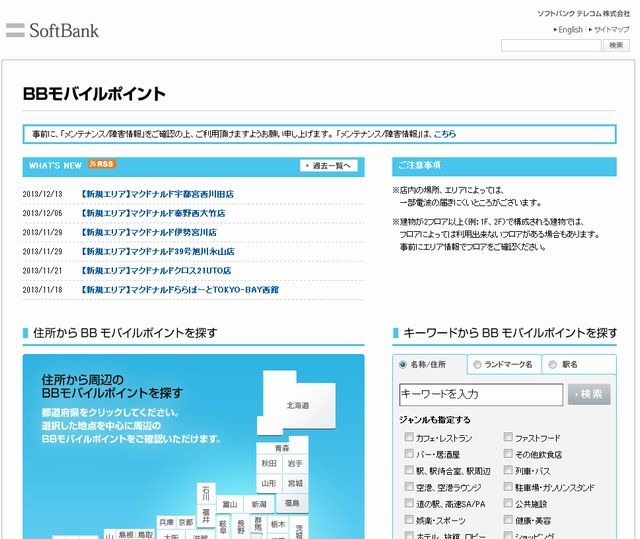The height and width of the screenshot is (539, 640).
Task: Select the 駅名 radio button
Action: click(x=553, y=364)
